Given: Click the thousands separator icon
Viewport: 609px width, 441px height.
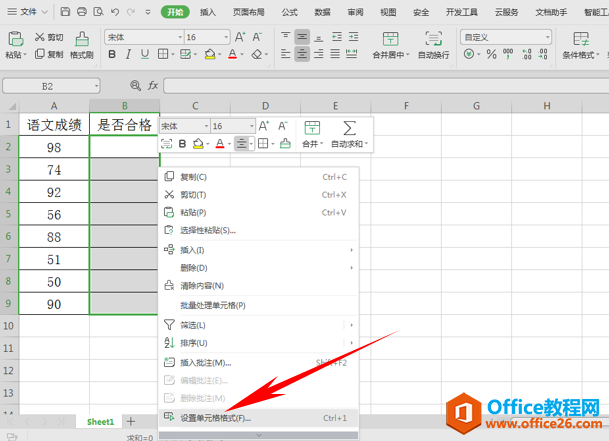Looking at the screenshot, I should (508, 54).
